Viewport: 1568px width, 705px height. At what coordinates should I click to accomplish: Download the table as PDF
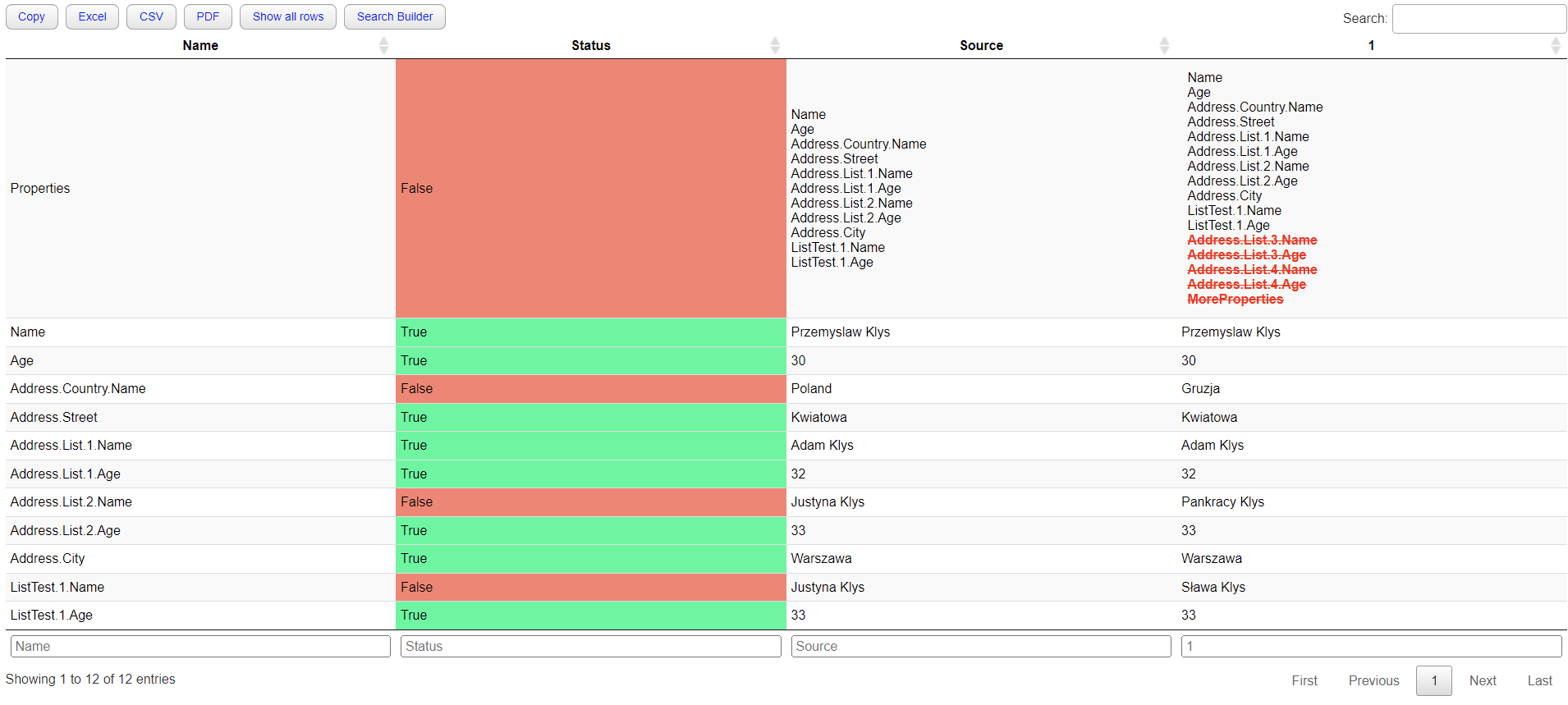[208, 16]
